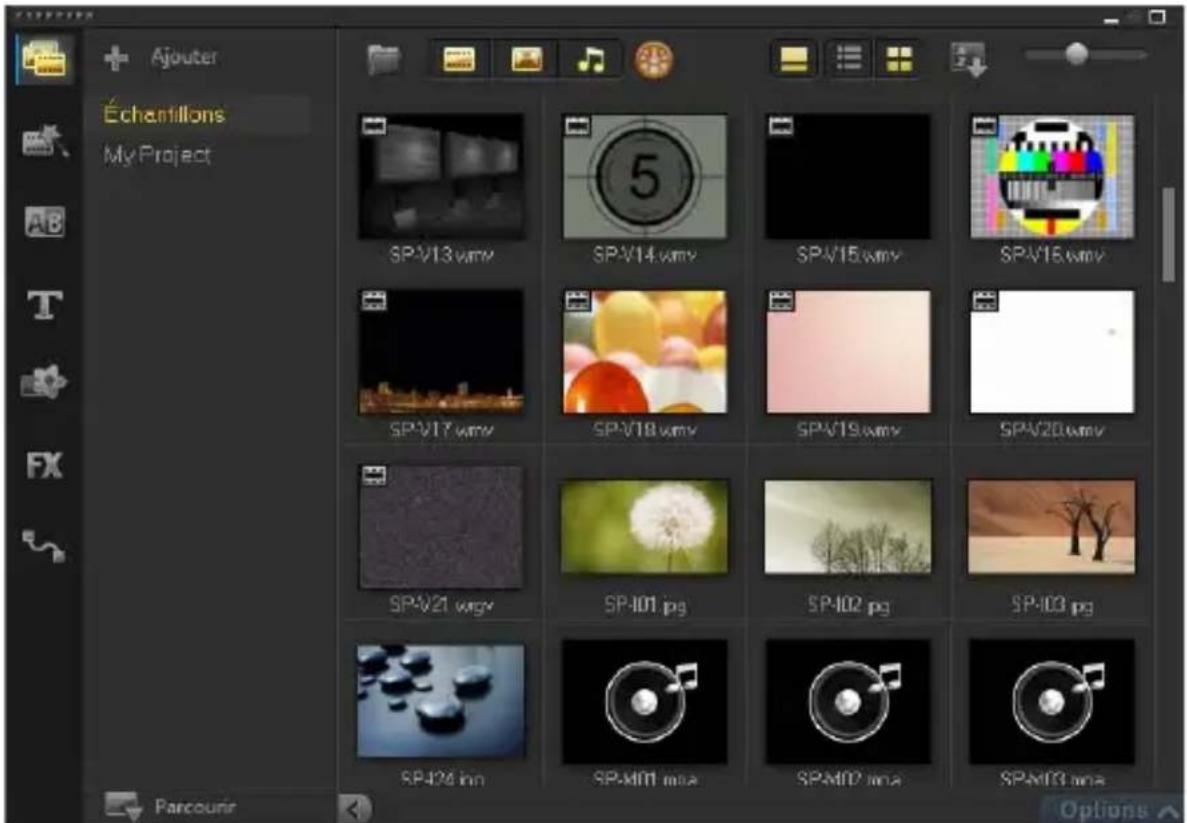Click the Parcourir browse icon
1187x823 pixels.
coord(123,806)
